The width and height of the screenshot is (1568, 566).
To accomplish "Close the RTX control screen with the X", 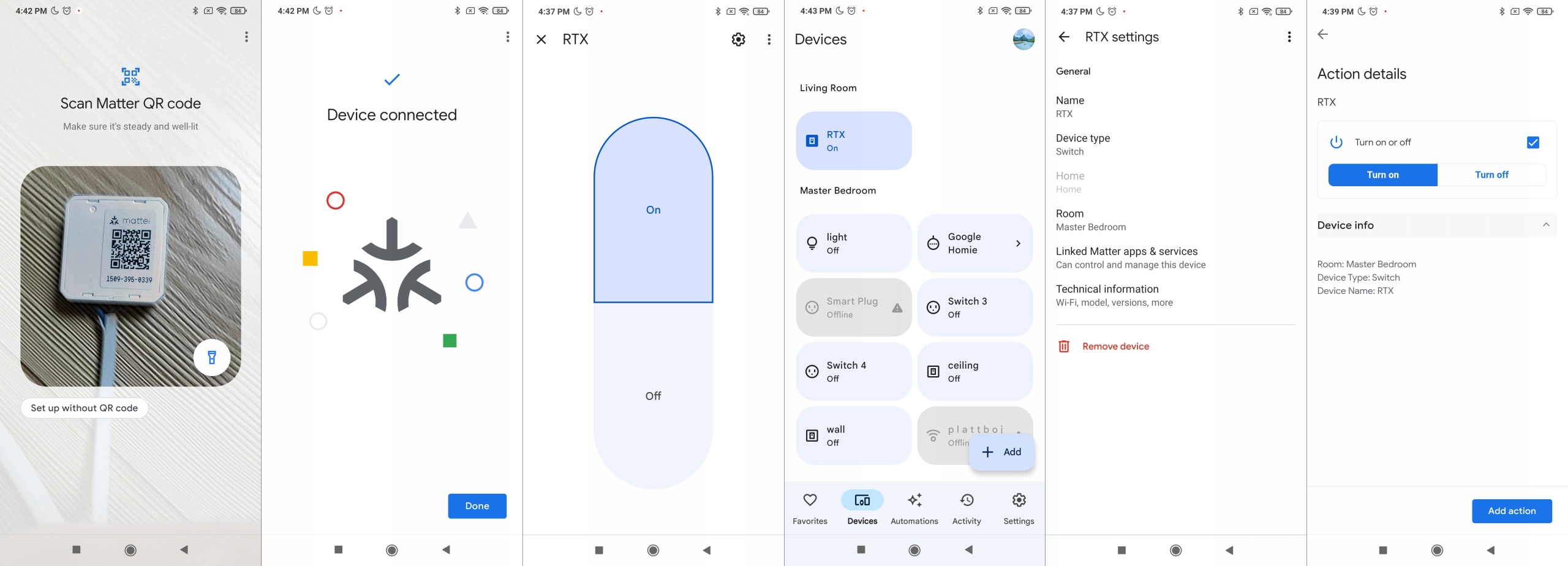I will click(541, 39).
